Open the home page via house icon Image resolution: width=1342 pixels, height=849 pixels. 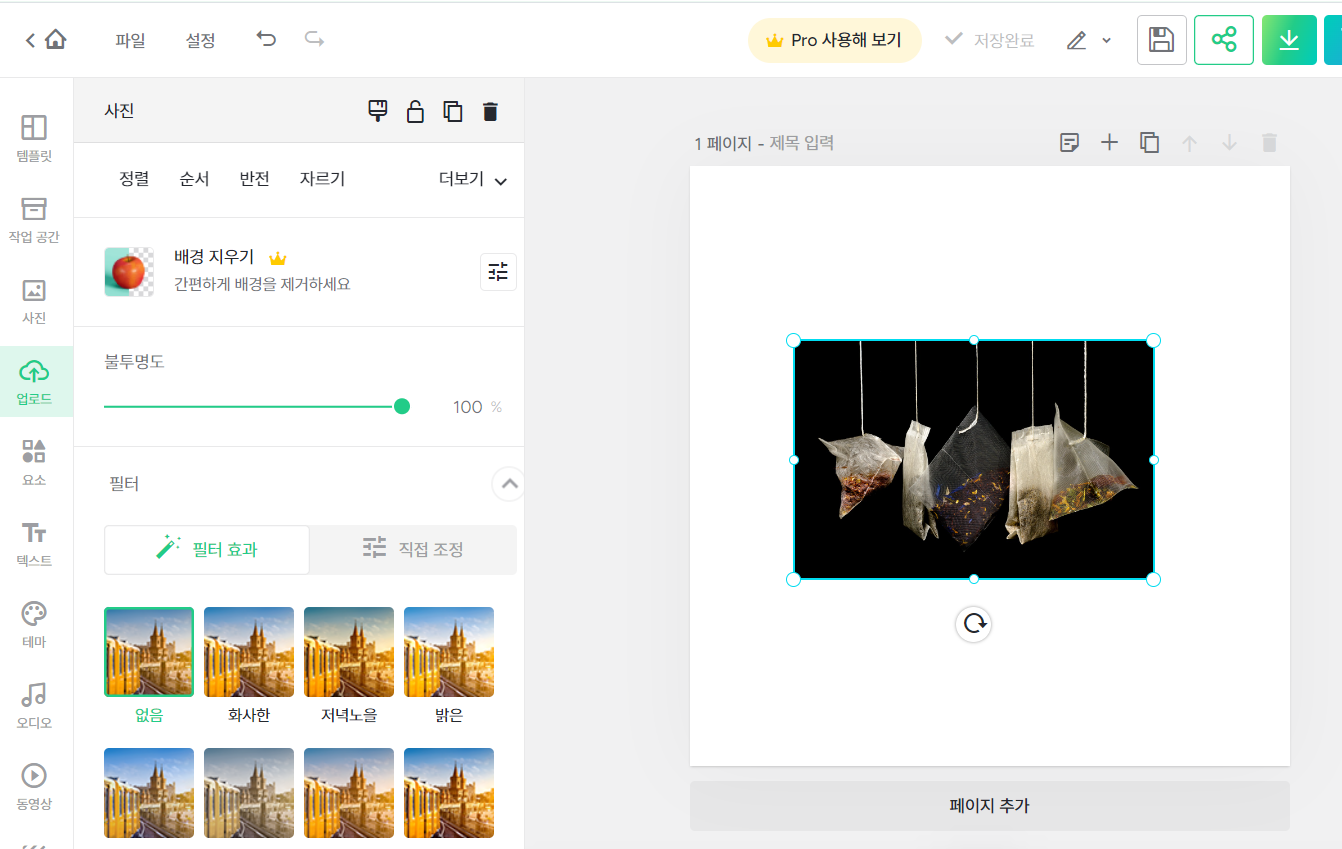(56, 40)
